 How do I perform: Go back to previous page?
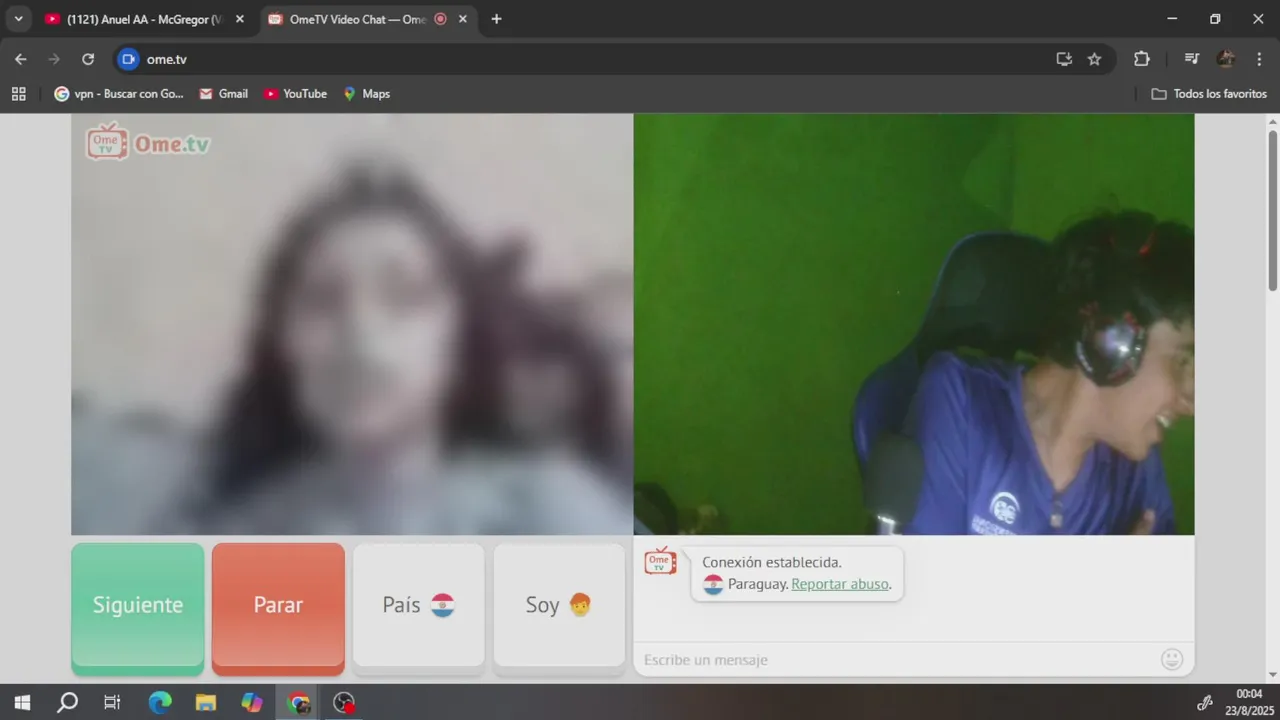[21, 59]
